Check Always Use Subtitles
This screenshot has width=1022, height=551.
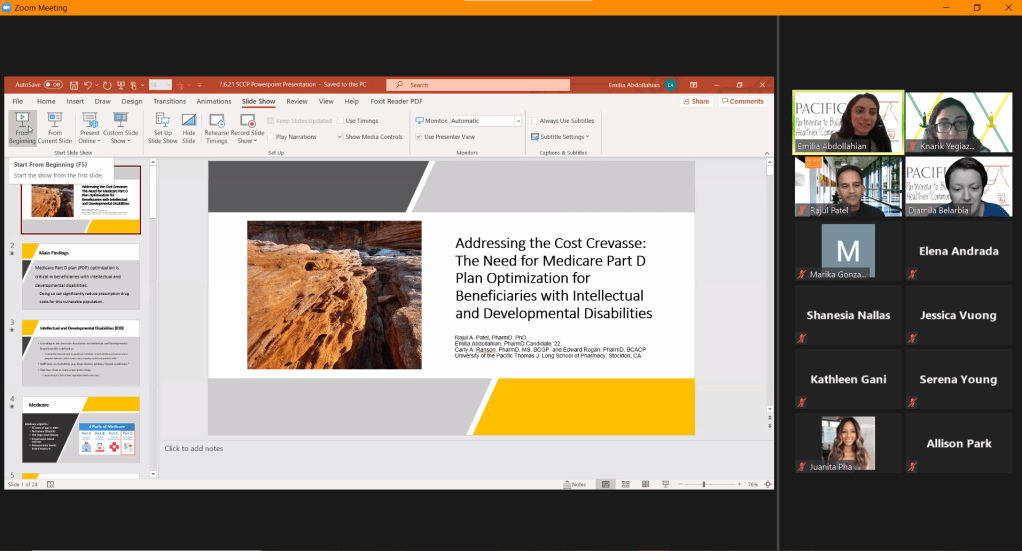point(536,121)
